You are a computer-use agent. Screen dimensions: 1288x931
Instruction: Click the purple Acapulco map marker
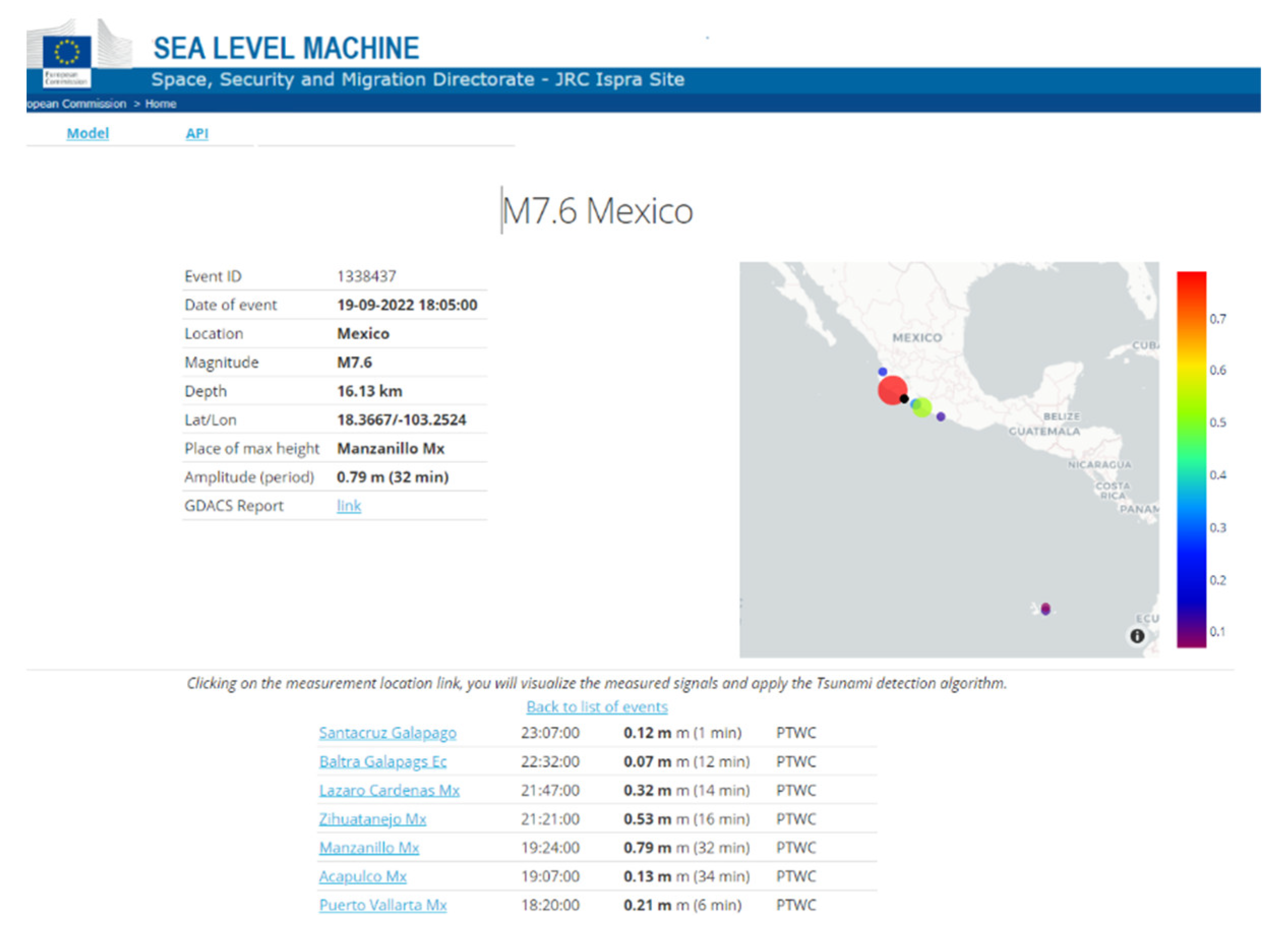coord(941,417)
